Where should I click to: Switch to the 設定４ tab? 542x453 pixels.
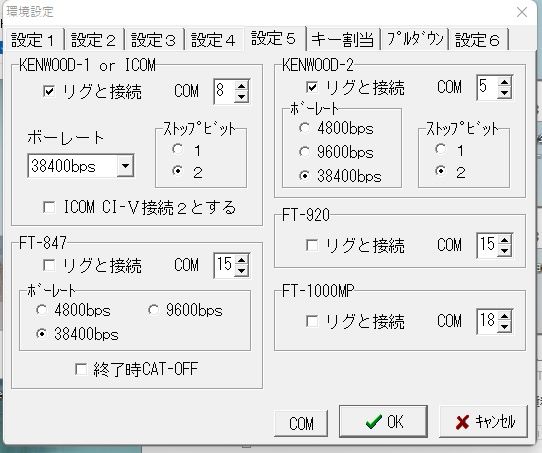pyautogui.click(x=214, y=40)
